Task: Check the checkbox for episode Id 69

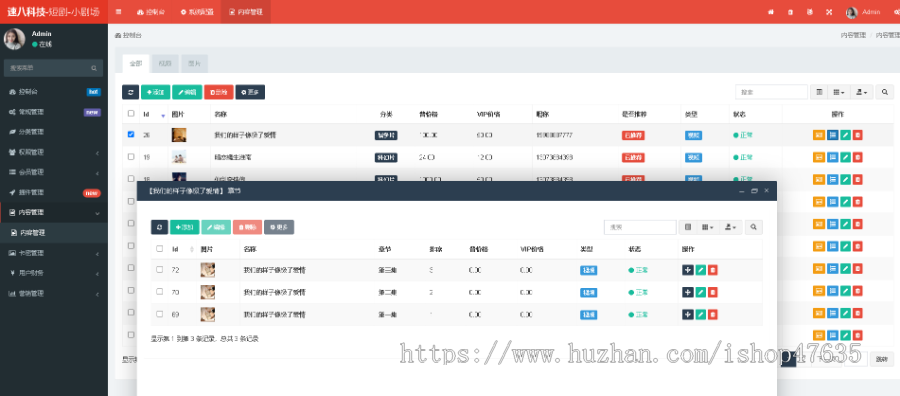Action: click(160, 314)
